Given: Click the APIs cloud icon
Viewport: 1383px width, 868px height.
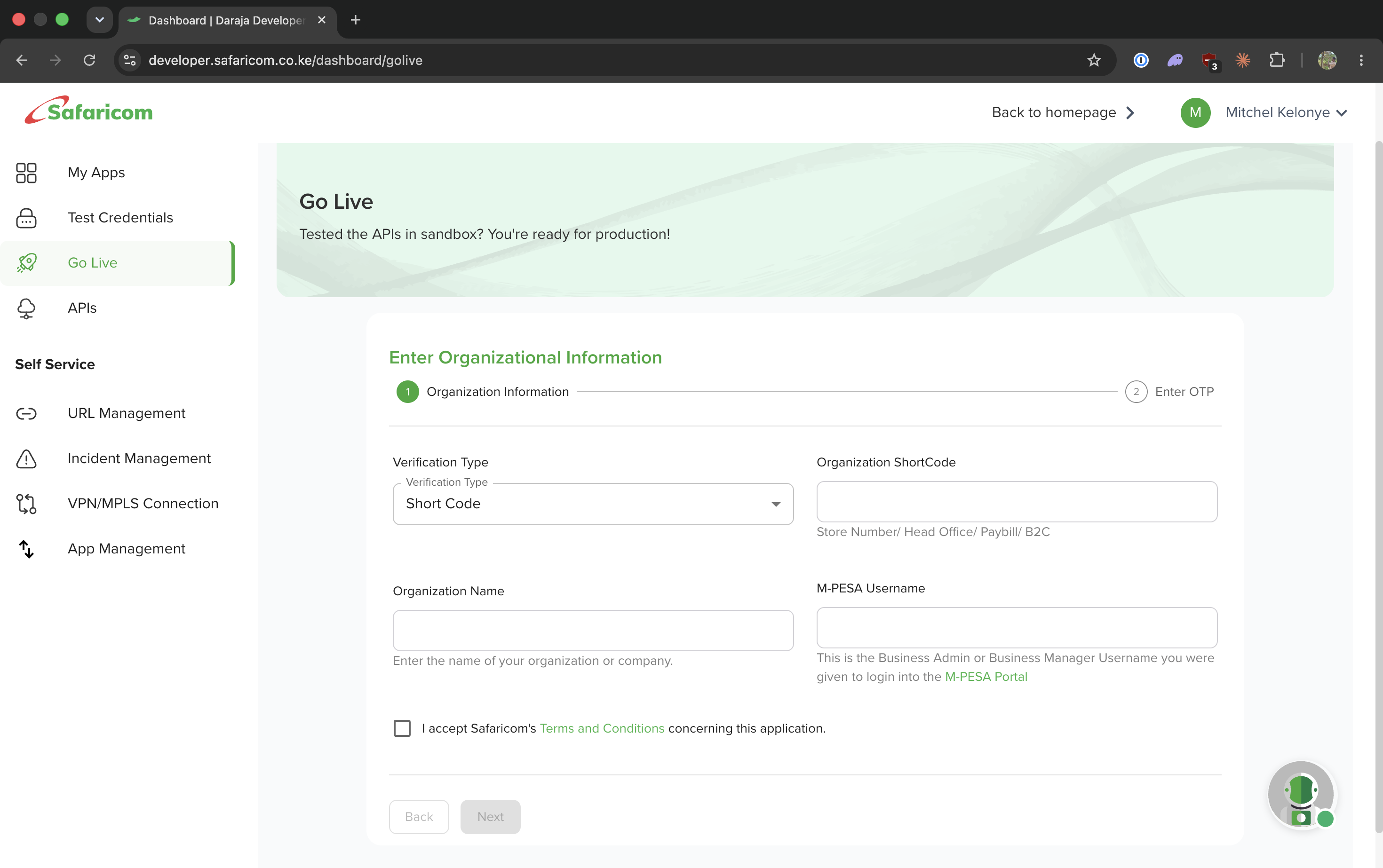Looking at the screenshot, I should (26, 308).
